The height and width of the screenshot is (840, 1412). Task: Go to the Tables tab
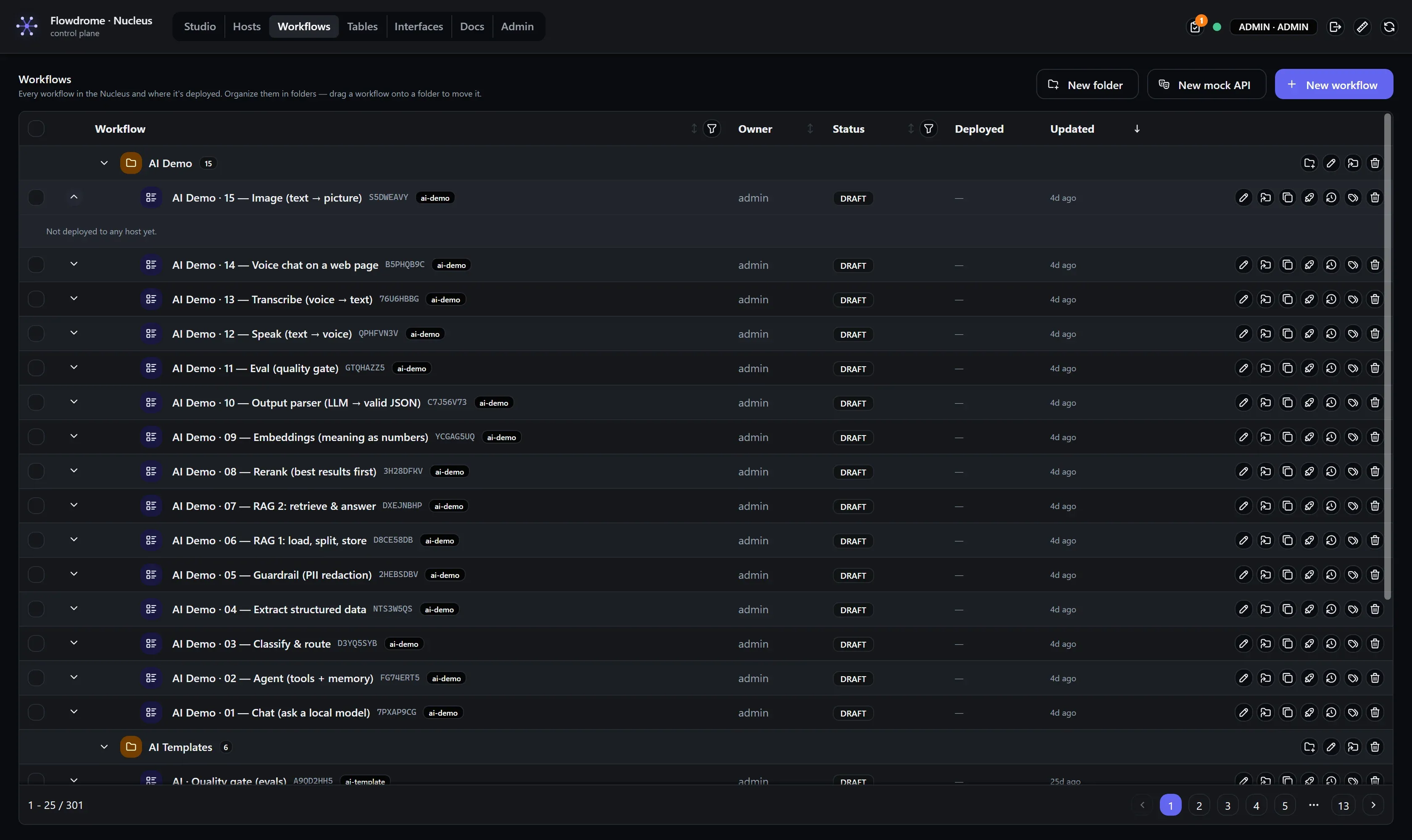362,26
